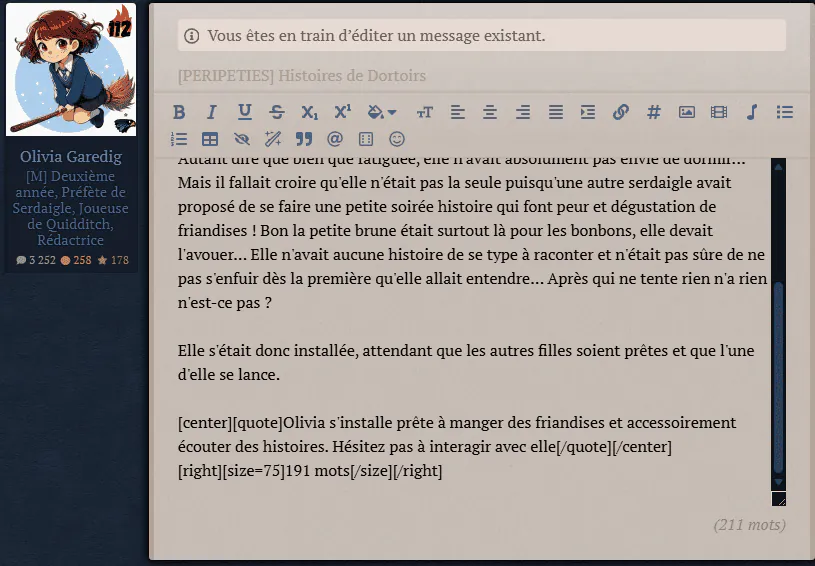Add hidden spoiler text with crossed-eye icon
Screen dimensions: 815x566
(242, 139)
